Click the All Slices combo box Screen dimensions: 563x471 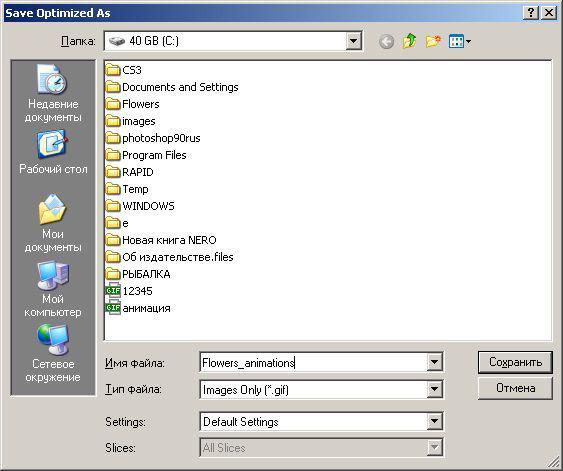point(321,448)
